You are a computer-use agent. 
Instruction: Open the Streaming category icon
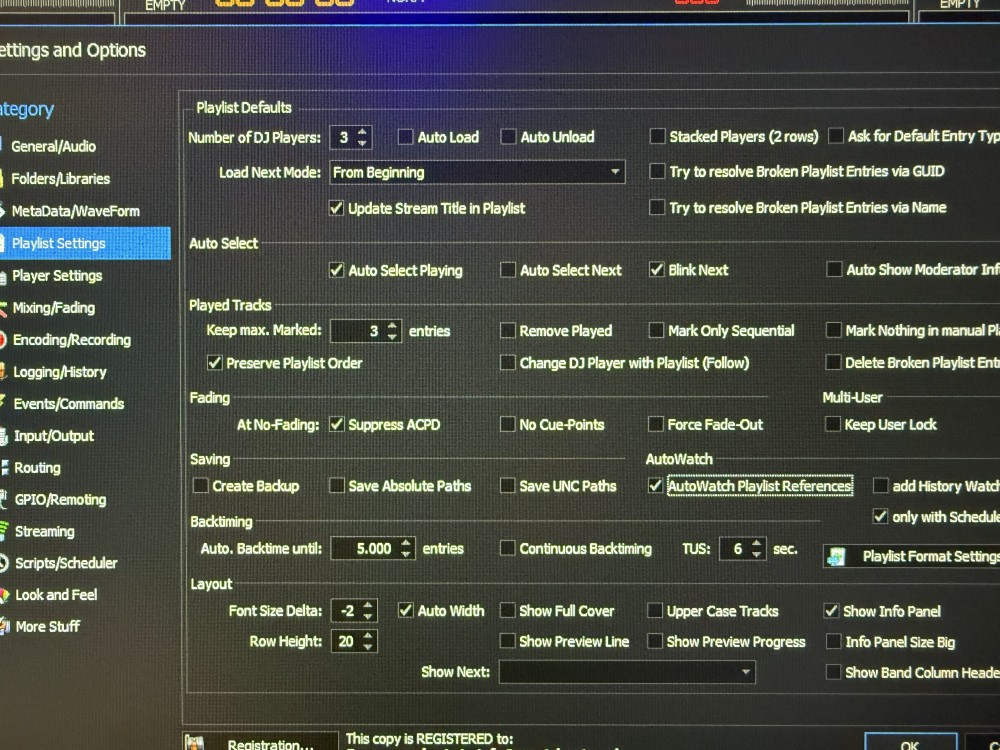(x=4, y=531)
